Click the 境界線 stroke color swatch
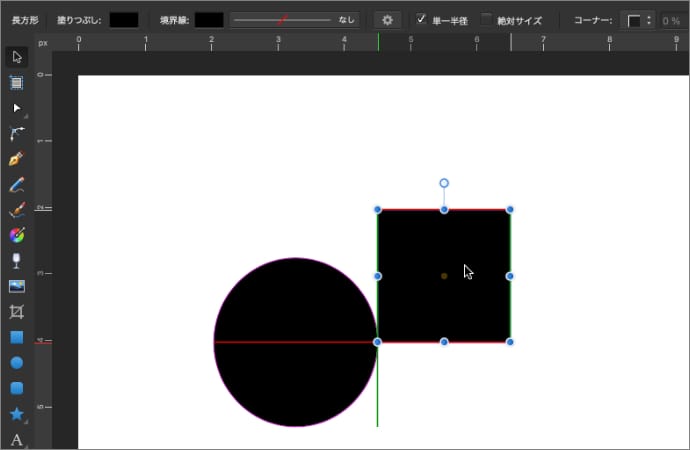Image resolution: width=690 pixels, height=450 pixels. 209,19
